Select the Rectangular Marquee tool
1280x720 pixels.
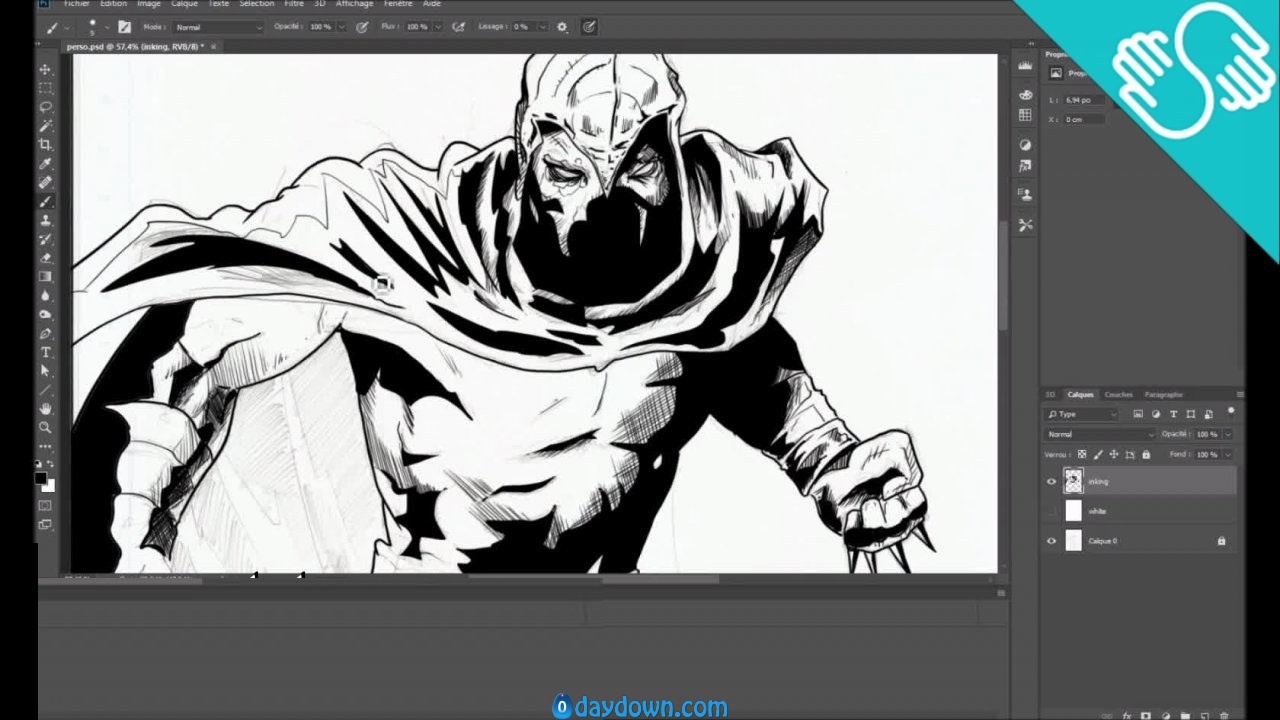45,88
